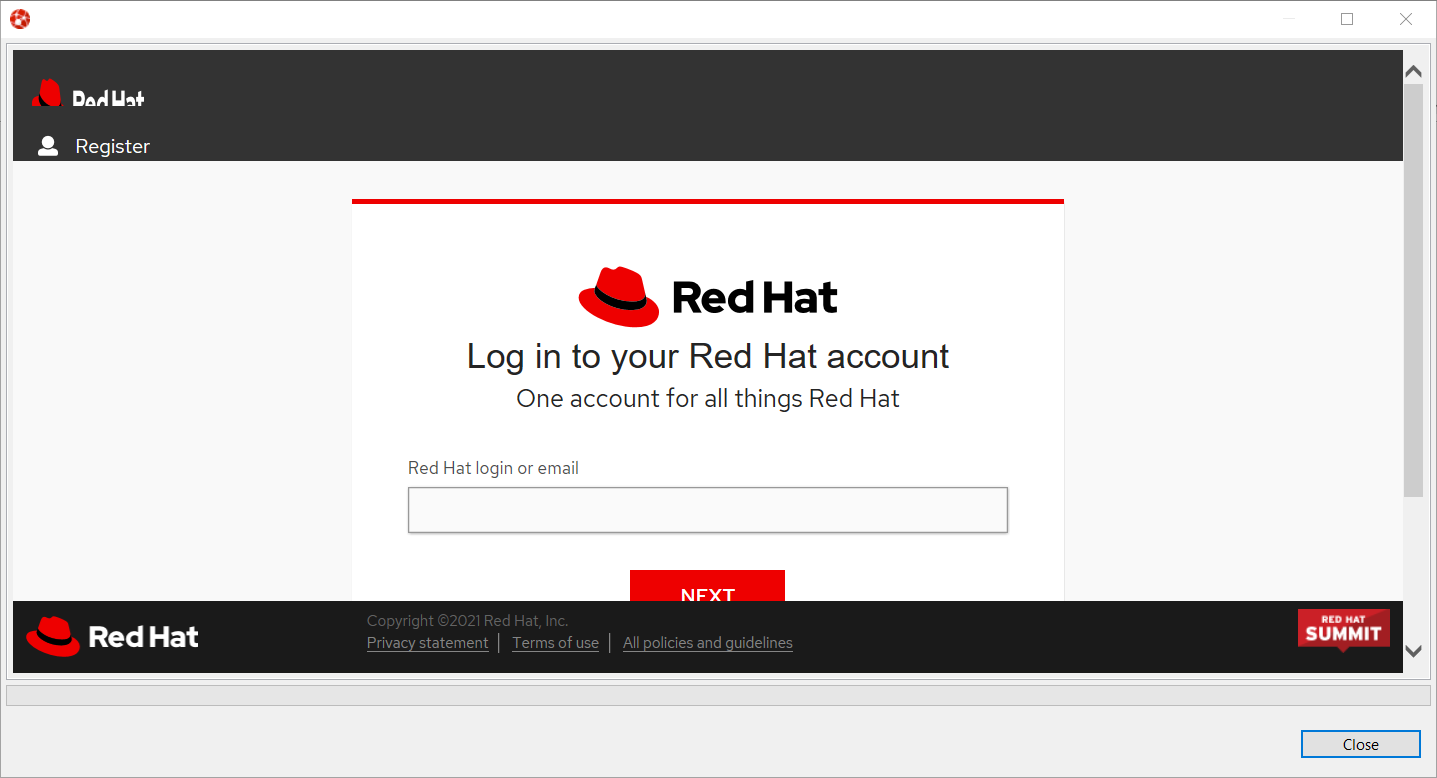
Task: Click the Log in to your Red Hat account heading
Action: tap(708, 356)
